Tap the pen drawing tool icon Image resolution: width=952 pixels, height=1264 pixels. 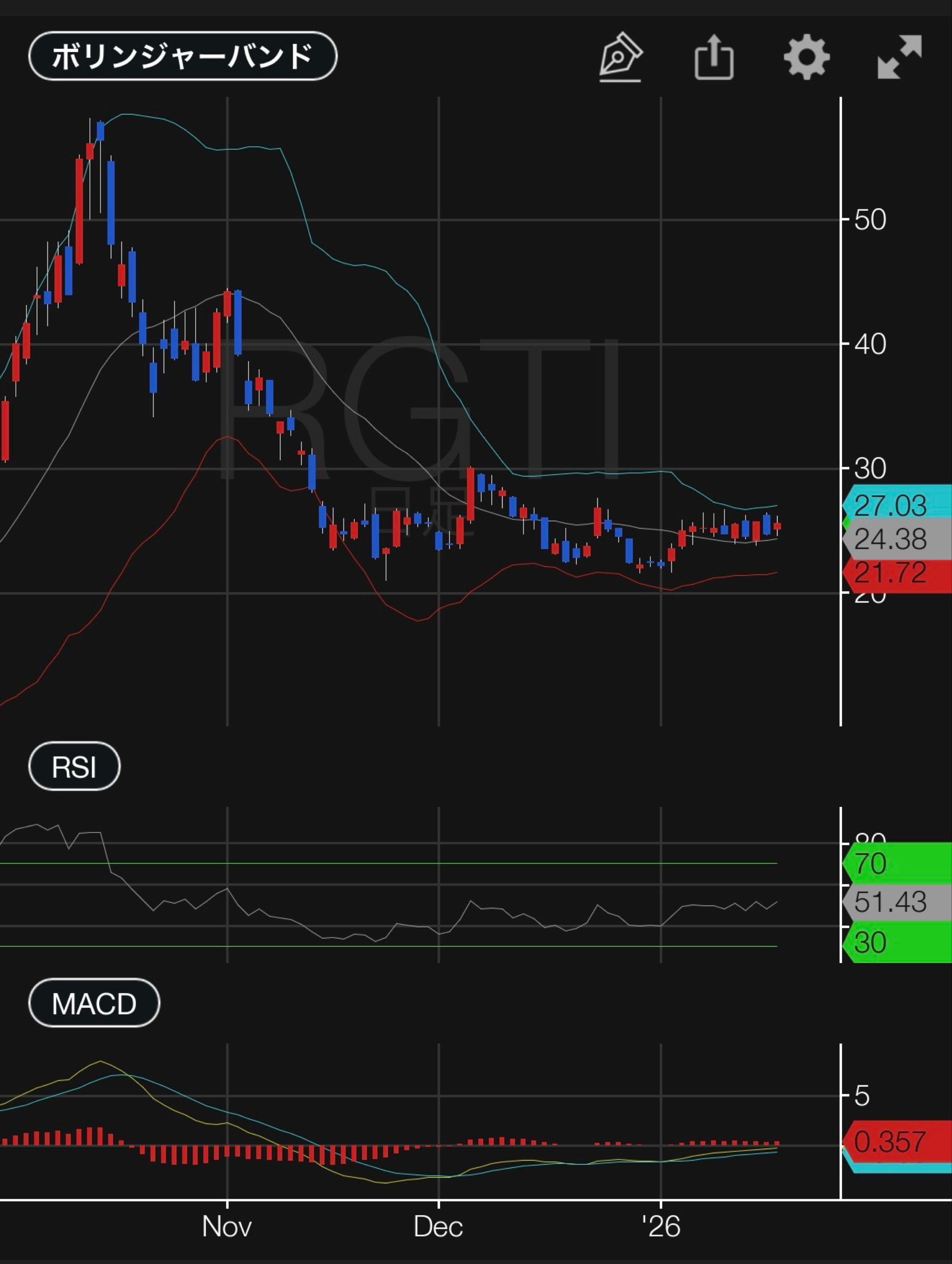(x=621, y=57)
